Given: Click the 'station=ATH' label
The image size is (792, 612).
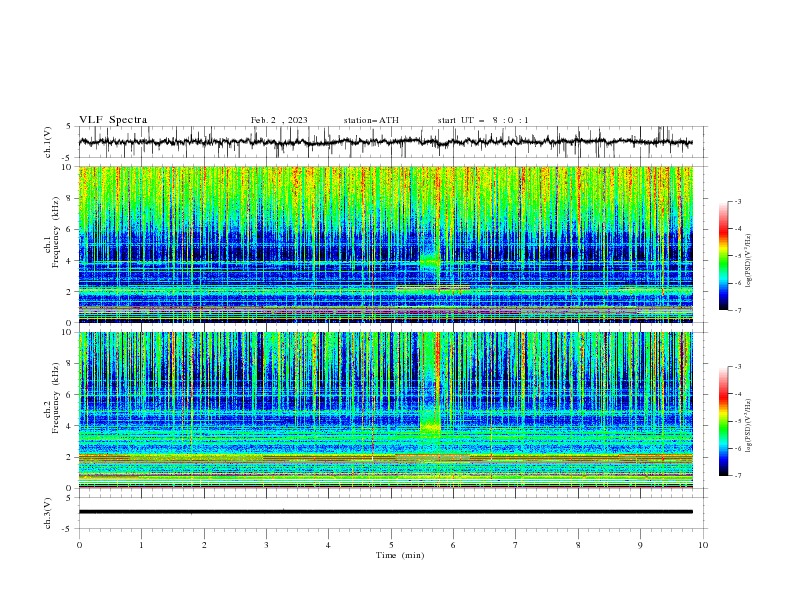Looking at the screenshot, I should [371, 120].
